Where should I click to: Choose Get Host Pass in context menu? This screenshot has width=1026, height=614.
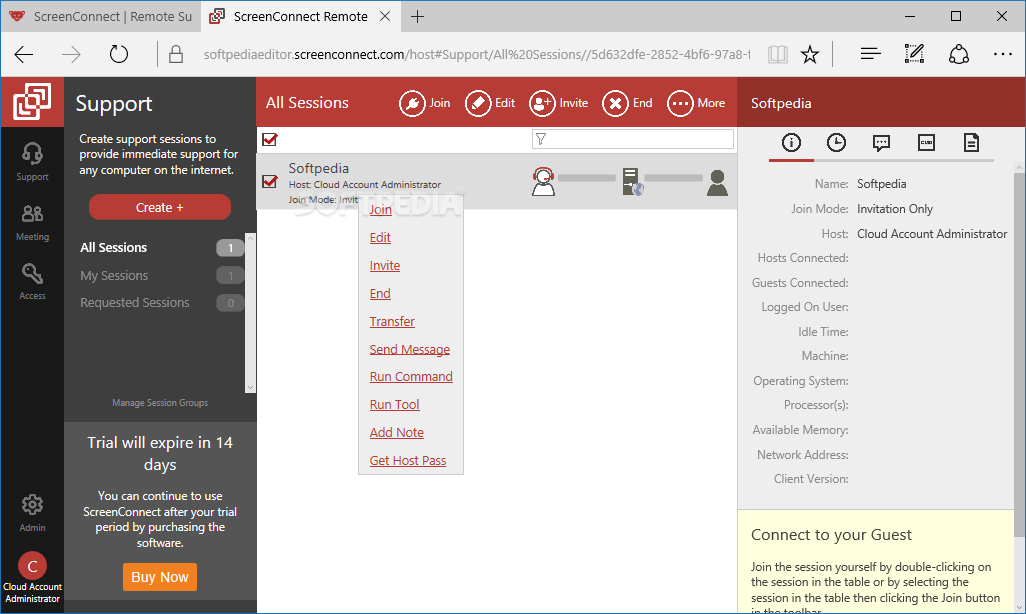coord(408,461)
